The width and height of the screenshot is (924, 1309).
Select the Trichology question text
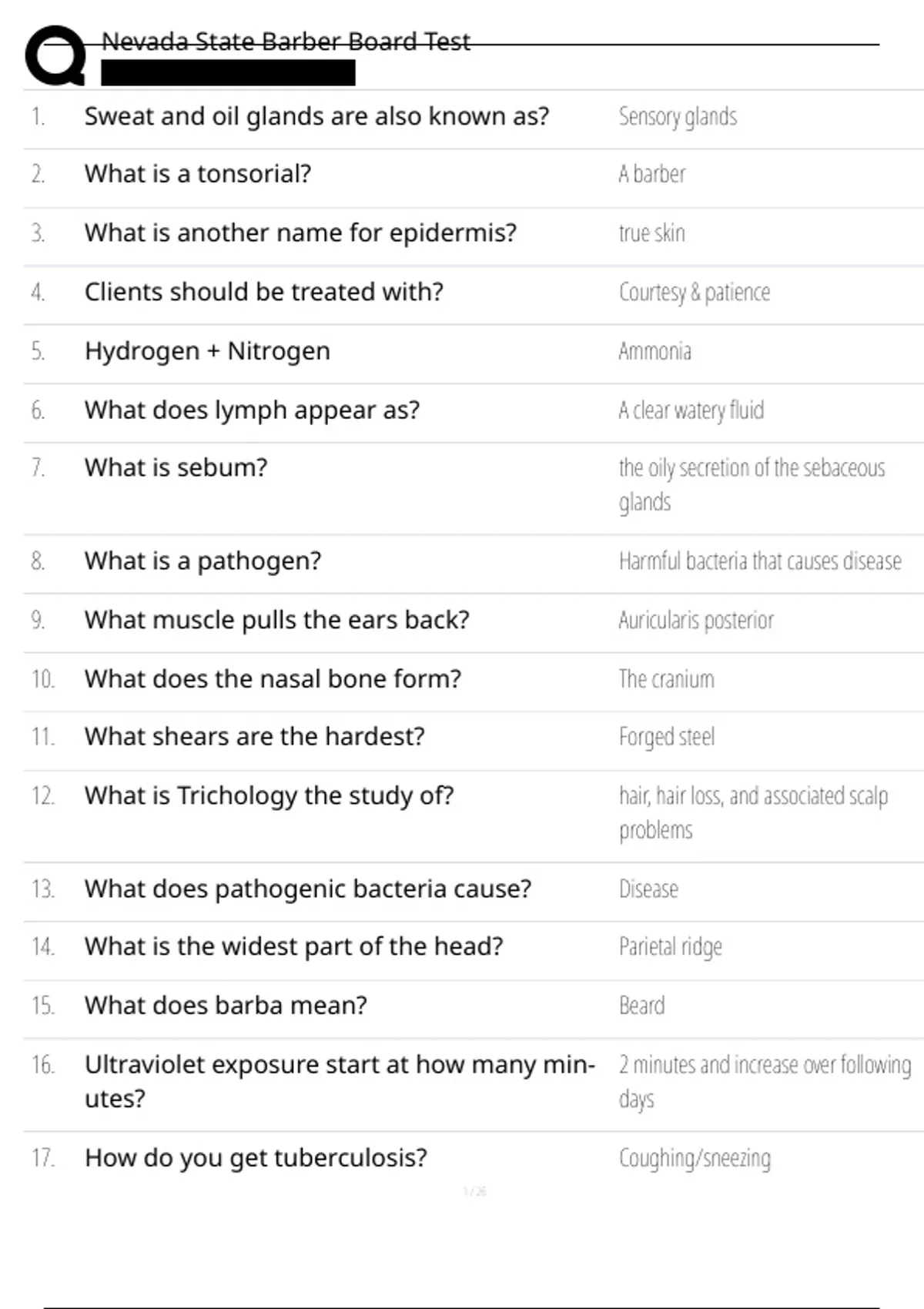(269, 795)
